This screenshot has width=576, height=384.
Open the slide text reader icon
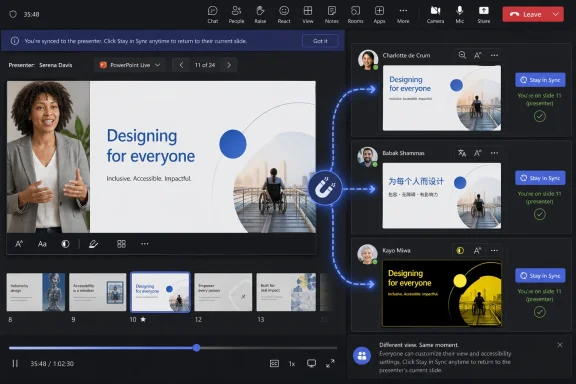point(19,244)
